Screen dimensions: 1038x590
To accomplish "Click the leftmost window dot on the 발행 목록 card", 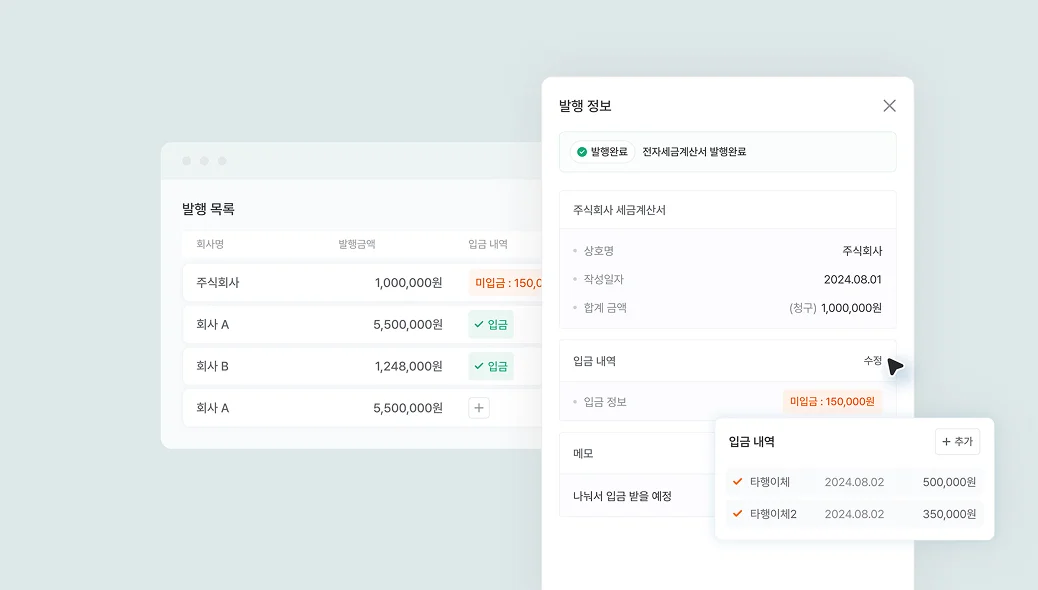I will tap(186, 159).
